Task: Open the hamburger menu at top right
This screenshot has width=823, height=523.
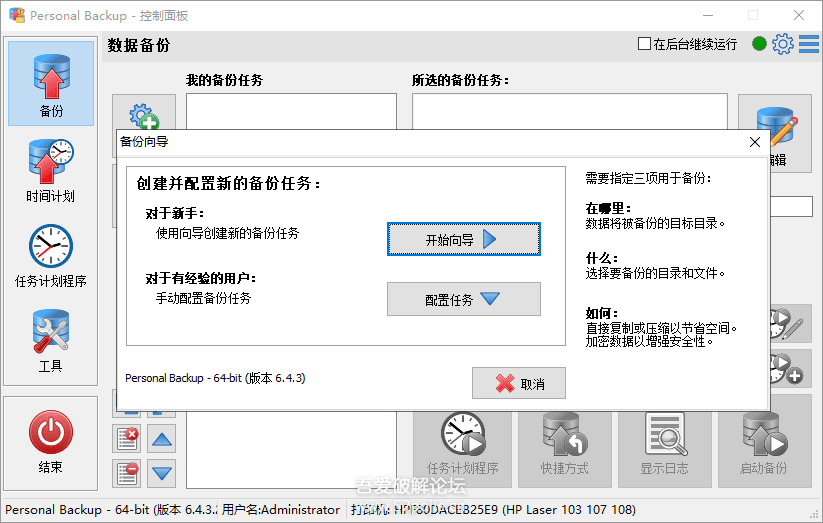Action: (x=808, y=44)
